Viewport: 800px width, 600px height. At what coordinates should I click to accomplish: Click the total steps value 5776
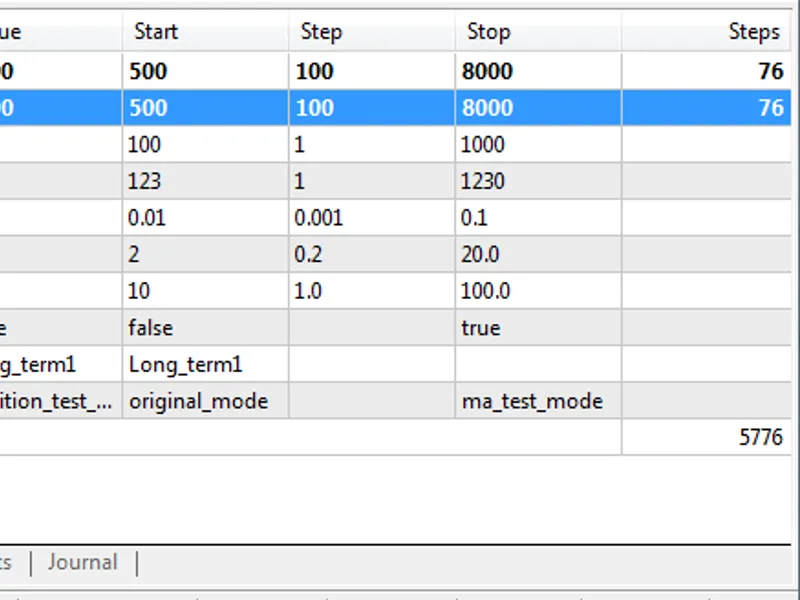707,437
